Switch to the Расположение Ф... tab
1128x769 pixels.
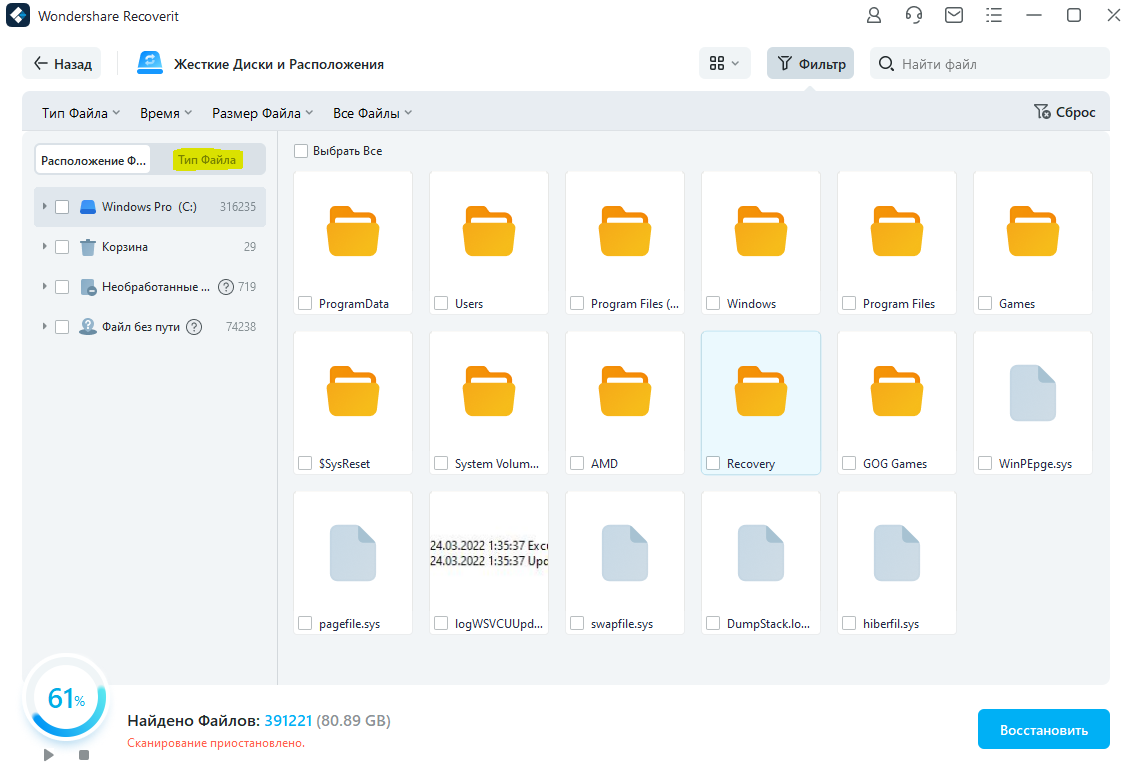point(93,160)
